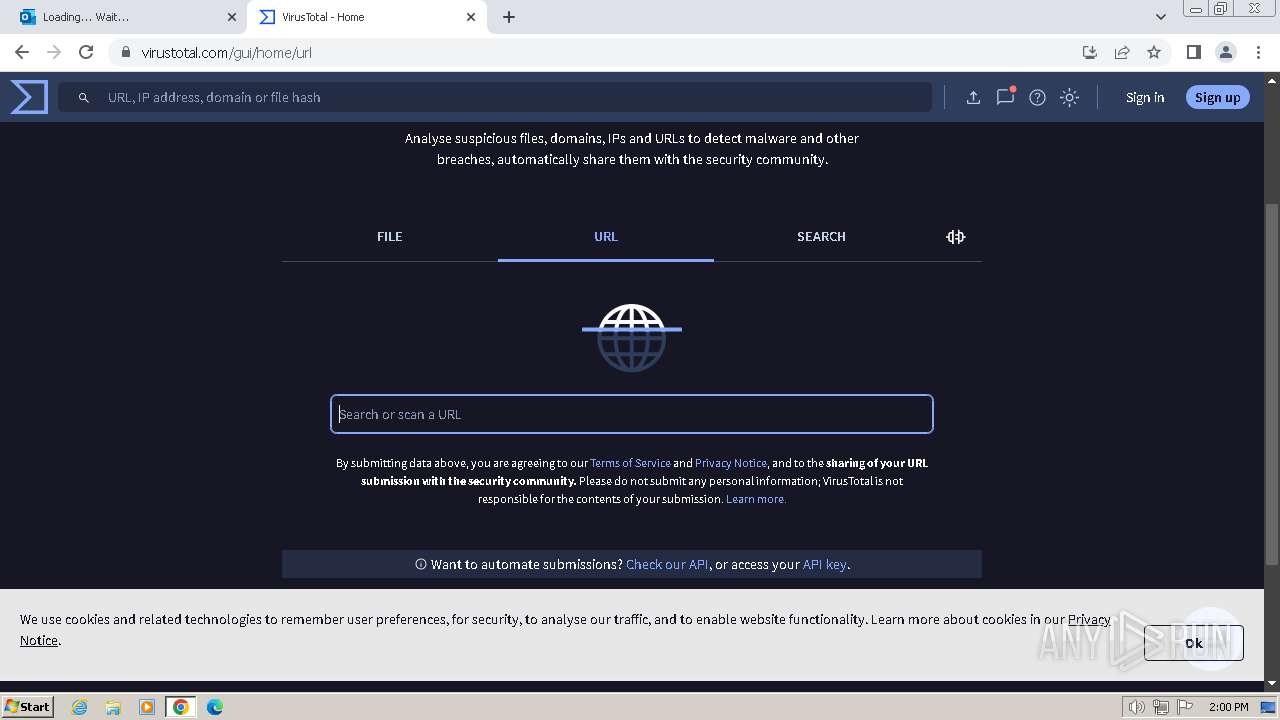Click Sign in
Screen dimensions: 1280x720
1145,97
